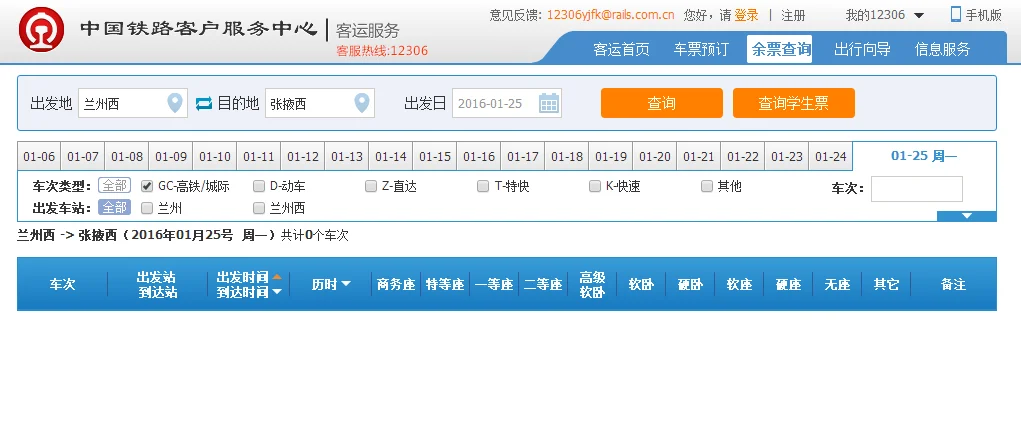This screenshot has width=1021, height=435.
Task: Click the orange 查询 search button
Action: click(x=662, y=103)
